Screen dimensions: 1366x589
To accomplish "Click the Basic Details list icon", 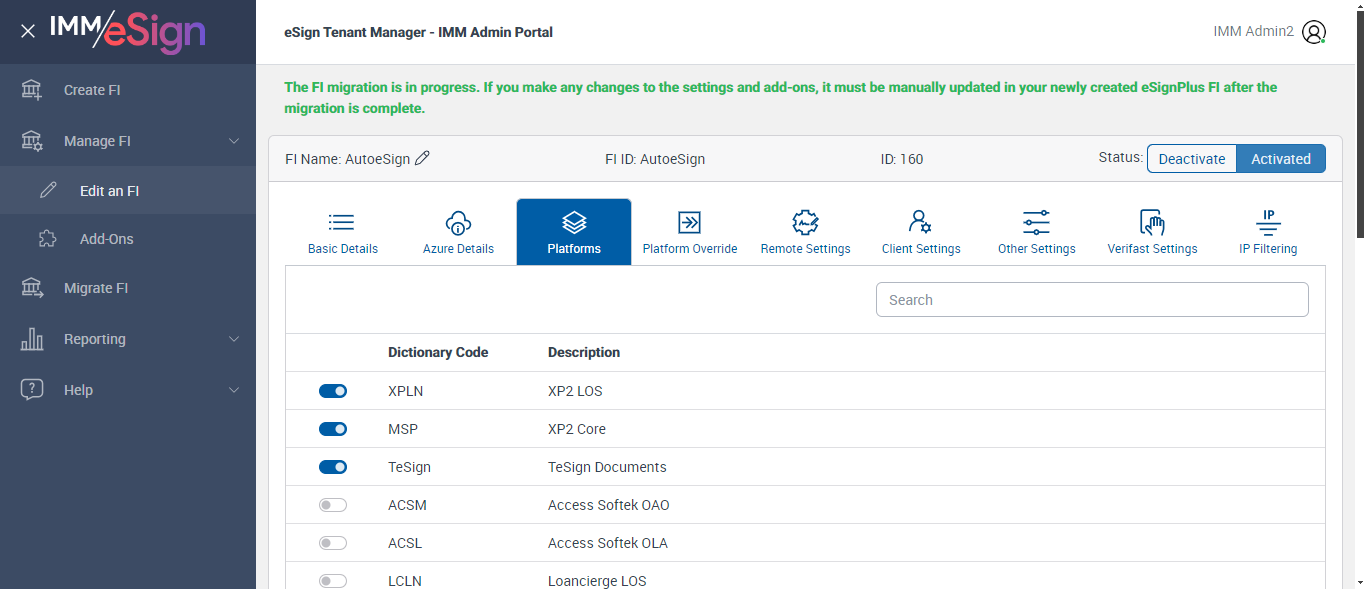I will pos(342,222).
